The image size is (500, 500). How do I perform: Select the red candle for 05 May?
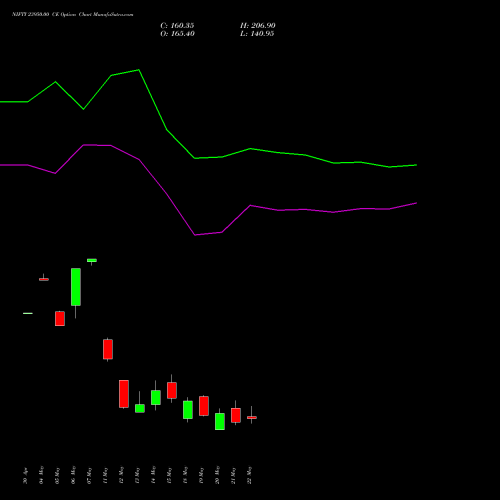pos(60,319)
